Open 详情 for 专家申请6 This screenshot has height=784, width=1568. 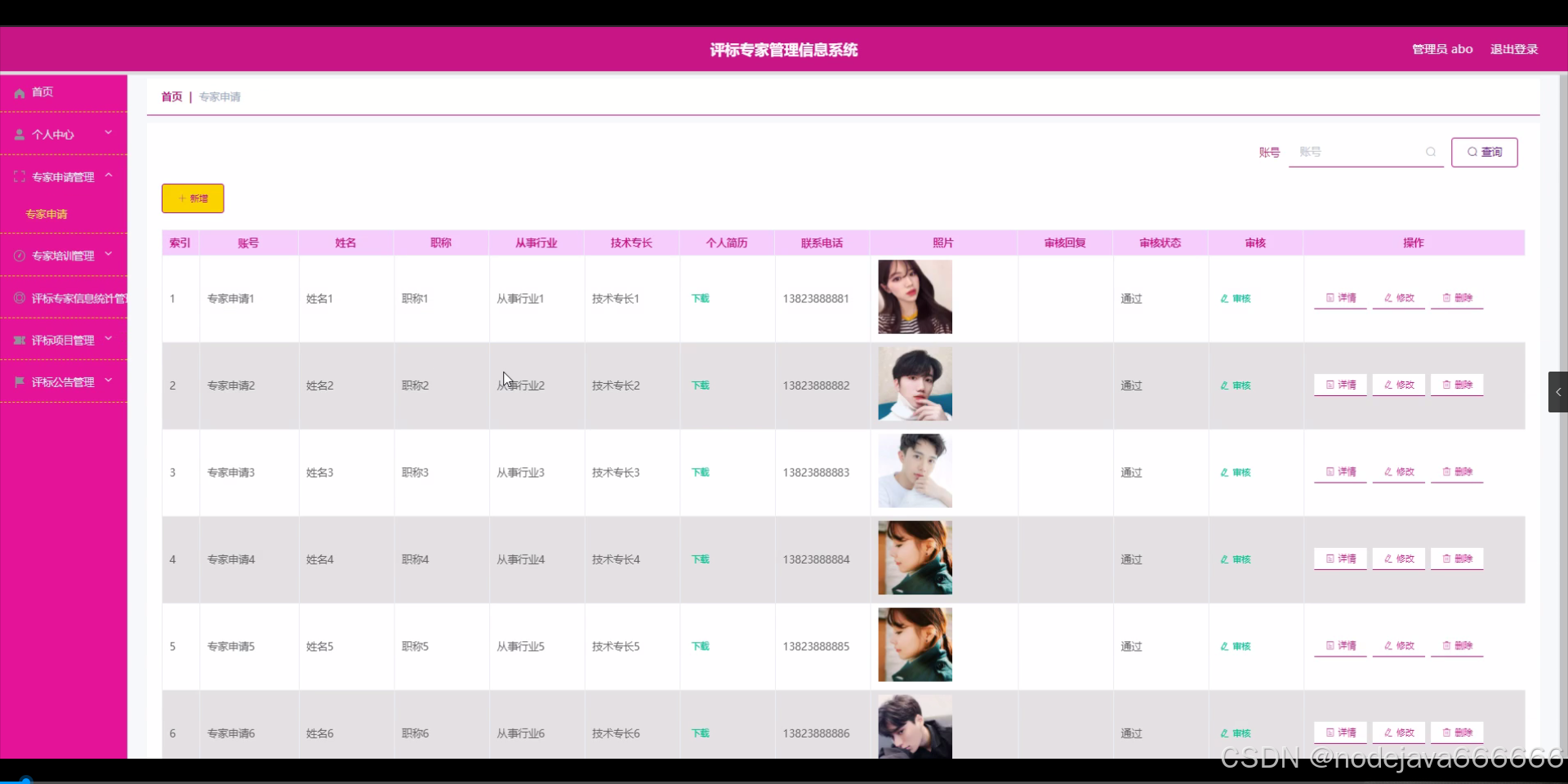[x=1340, y=733]
